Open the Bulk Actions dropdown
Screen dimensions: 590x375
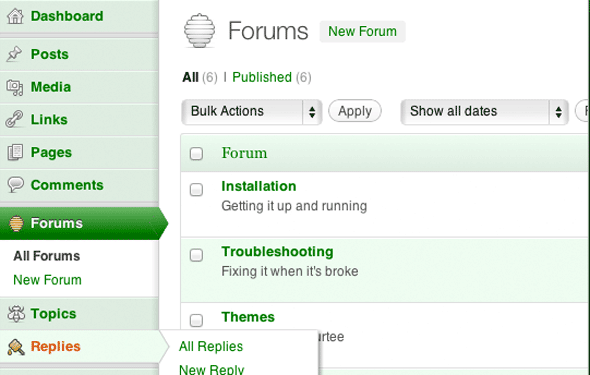pyautogui.click(x=252, y=112)
